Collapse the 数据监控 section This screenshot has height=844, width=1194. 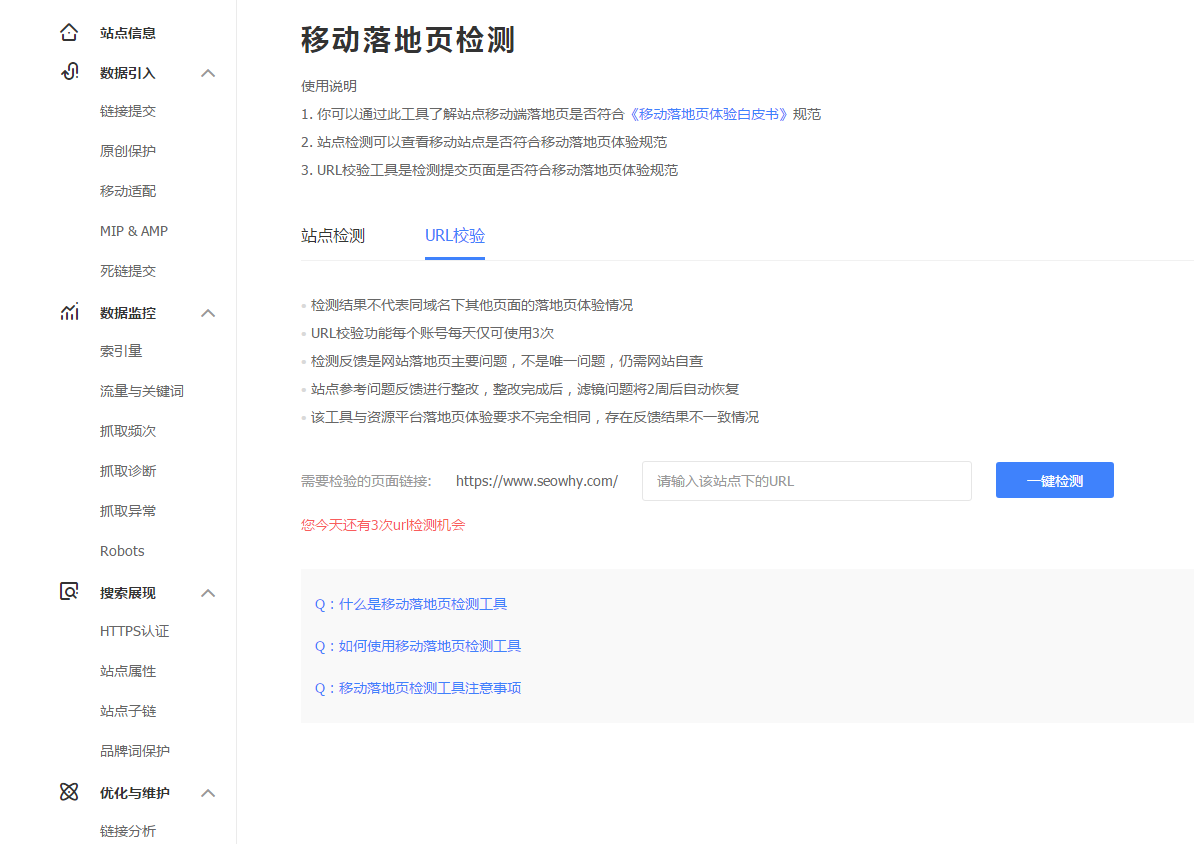point(208,312)
